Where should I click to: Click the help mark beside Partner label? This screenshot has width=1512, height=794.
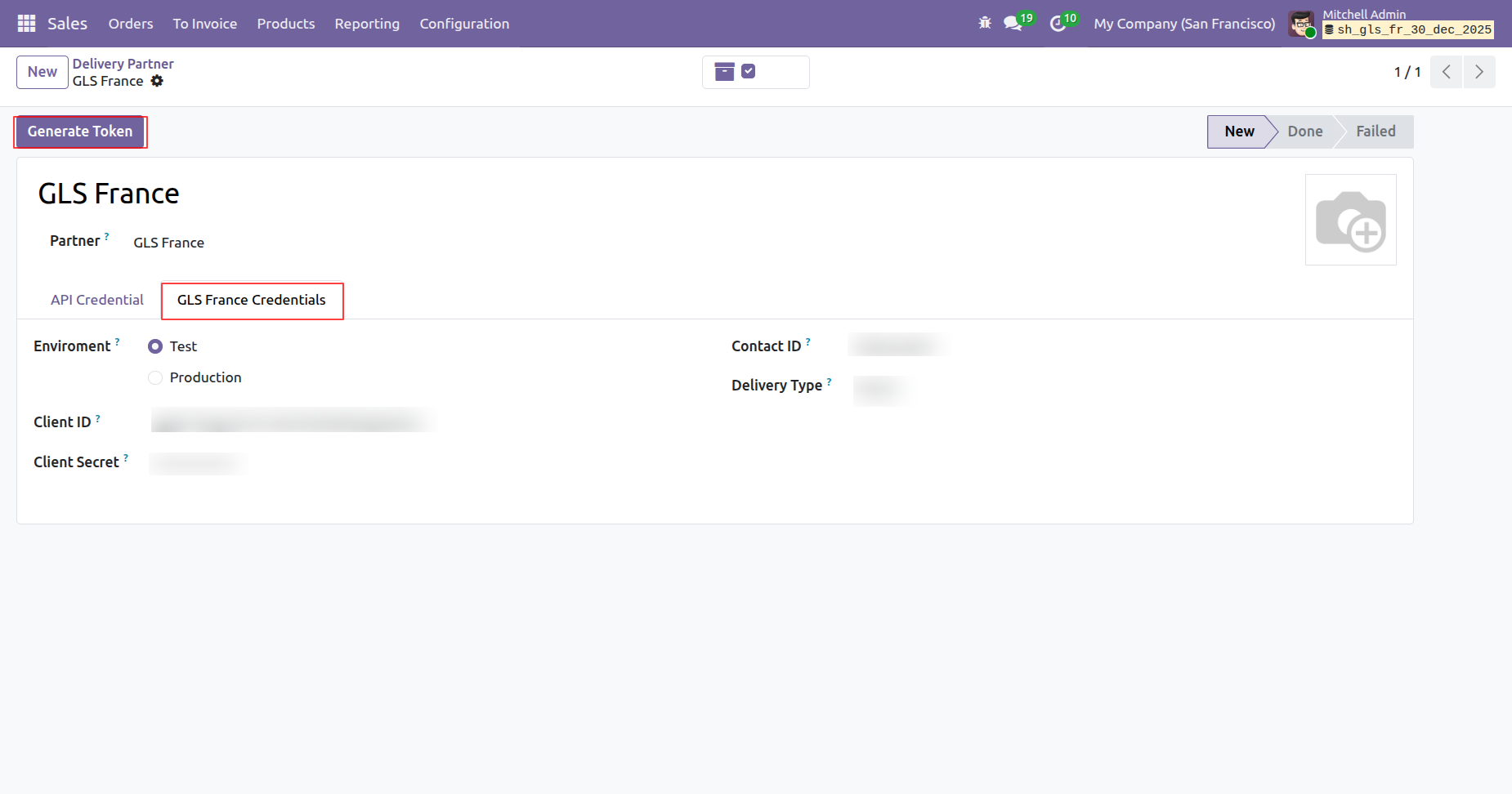coord(106,236)
